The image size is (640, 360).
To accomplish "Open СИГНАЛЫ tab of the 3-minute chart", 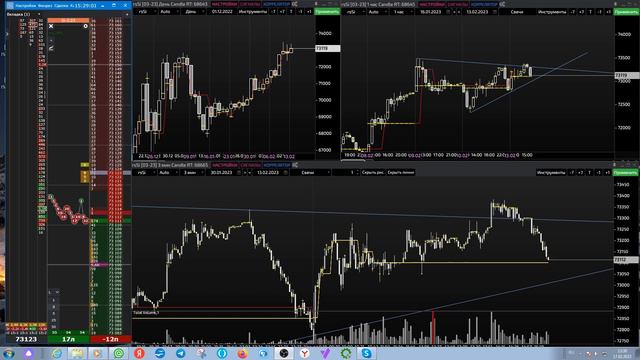I will point(250,165).
